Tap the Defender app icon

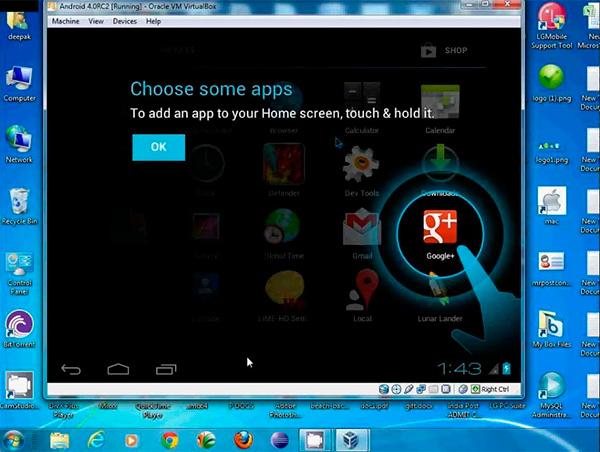click(284, 163)
